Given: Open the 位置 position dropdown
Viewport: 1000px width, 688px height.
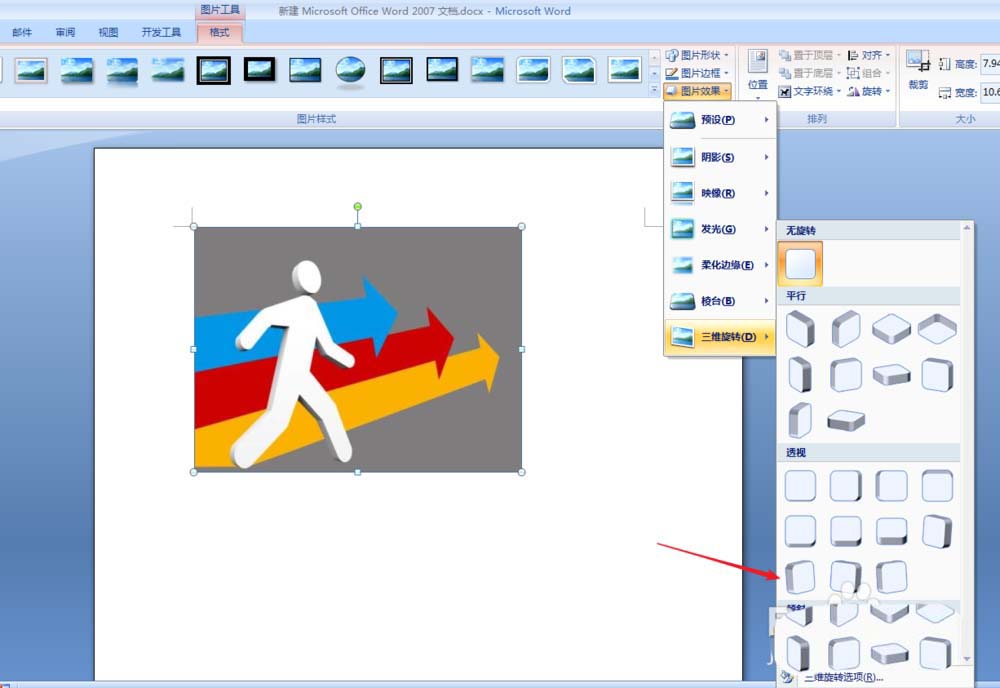Looking at the screenshot, I should (758, 73).
